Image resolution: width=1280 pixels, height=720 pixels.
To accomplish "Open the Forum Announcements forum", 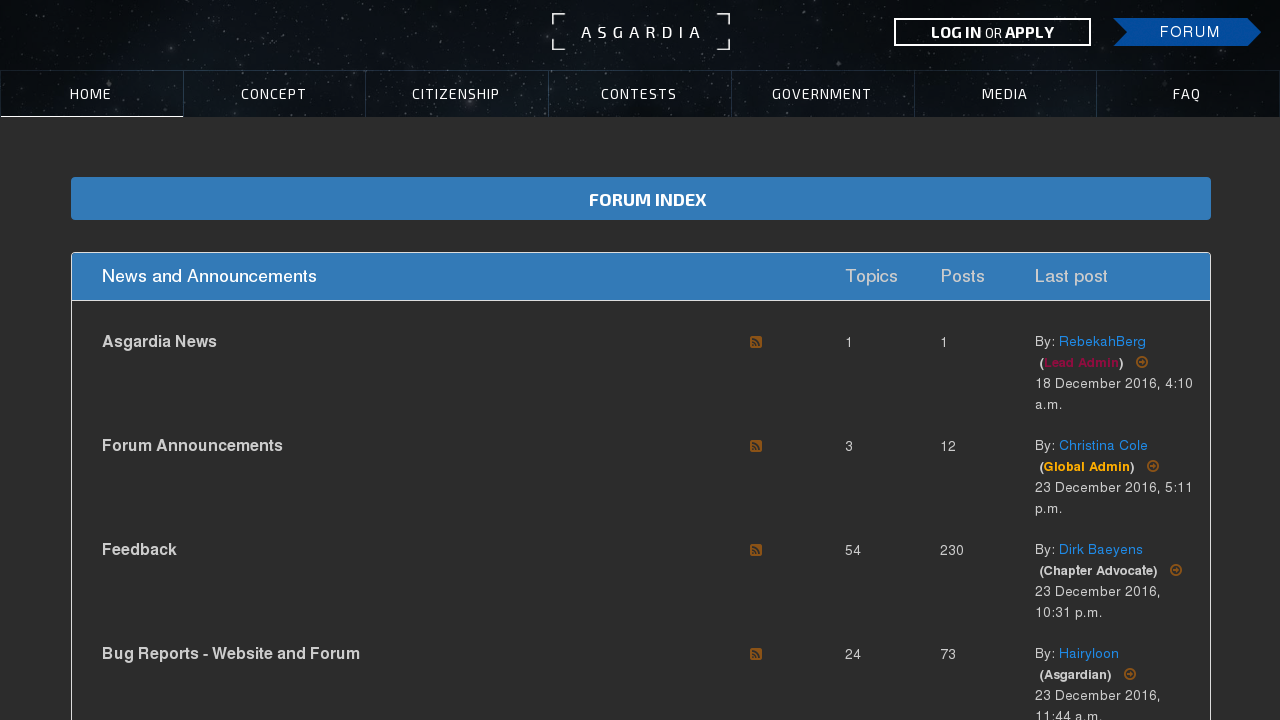I will tap(192, 446).
